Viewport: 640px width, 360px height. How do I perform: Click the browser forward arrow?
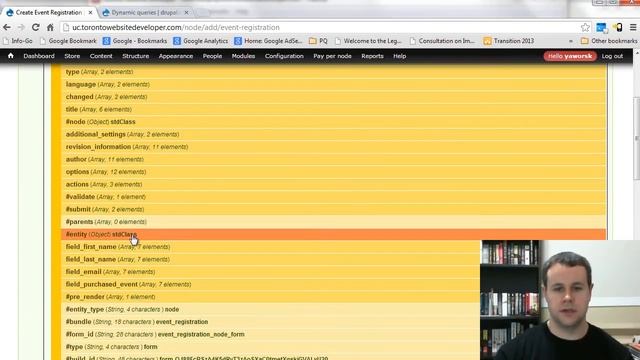pos(21,27)
